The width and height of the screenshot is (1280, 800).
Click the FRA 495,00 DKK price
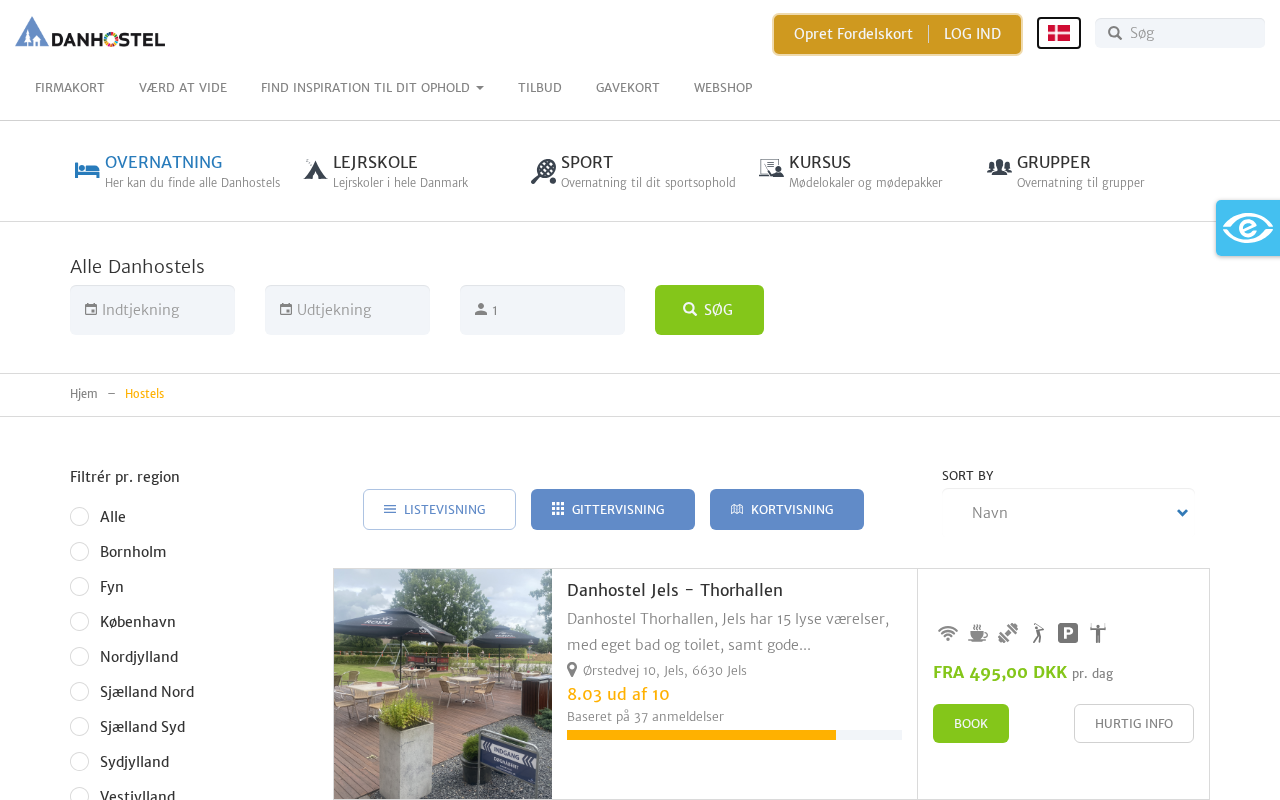click(x=1000, y=672)
